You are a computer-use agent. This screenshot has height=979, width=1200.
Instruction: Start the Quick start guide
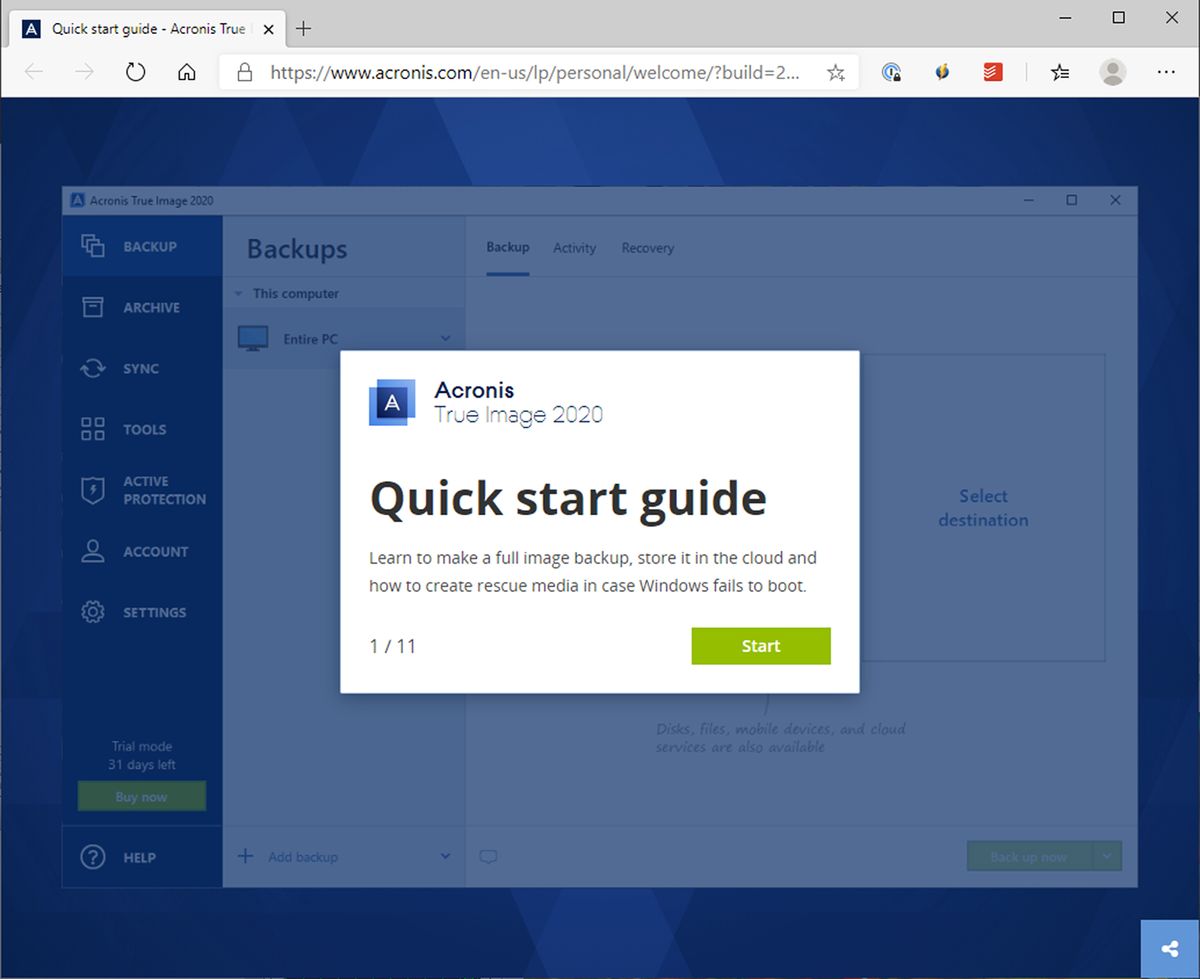click(x=760, y=646)
